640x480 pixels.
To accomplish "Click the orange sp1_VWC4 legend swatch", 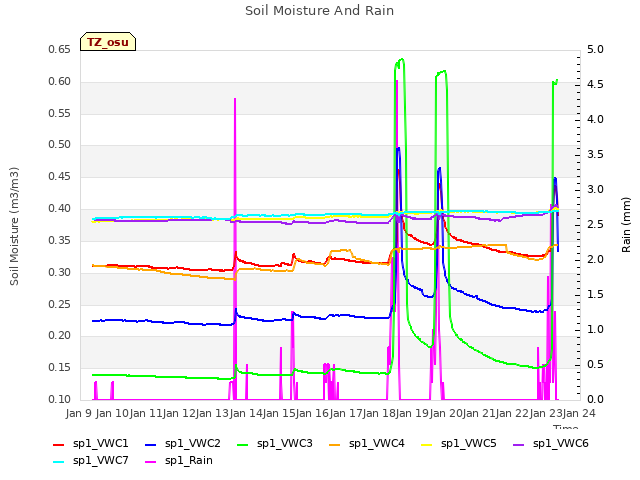I will [x=335, y=444].
